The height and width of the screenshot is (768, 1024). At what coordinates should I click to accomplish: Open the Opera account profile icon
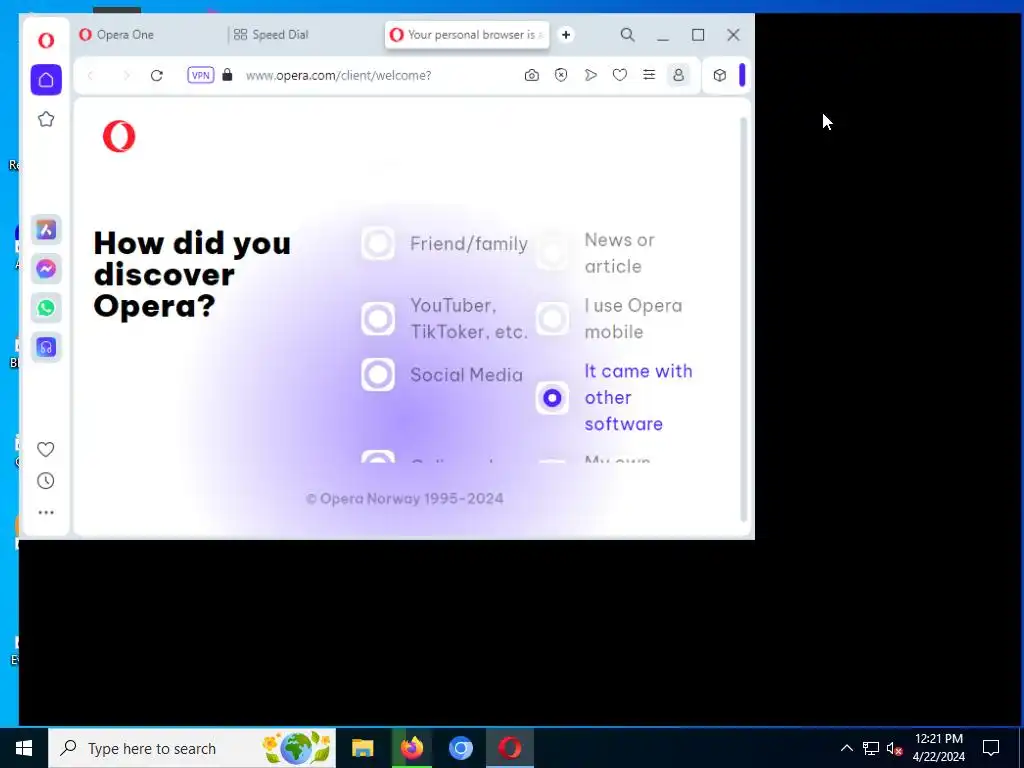click(679, 75)
